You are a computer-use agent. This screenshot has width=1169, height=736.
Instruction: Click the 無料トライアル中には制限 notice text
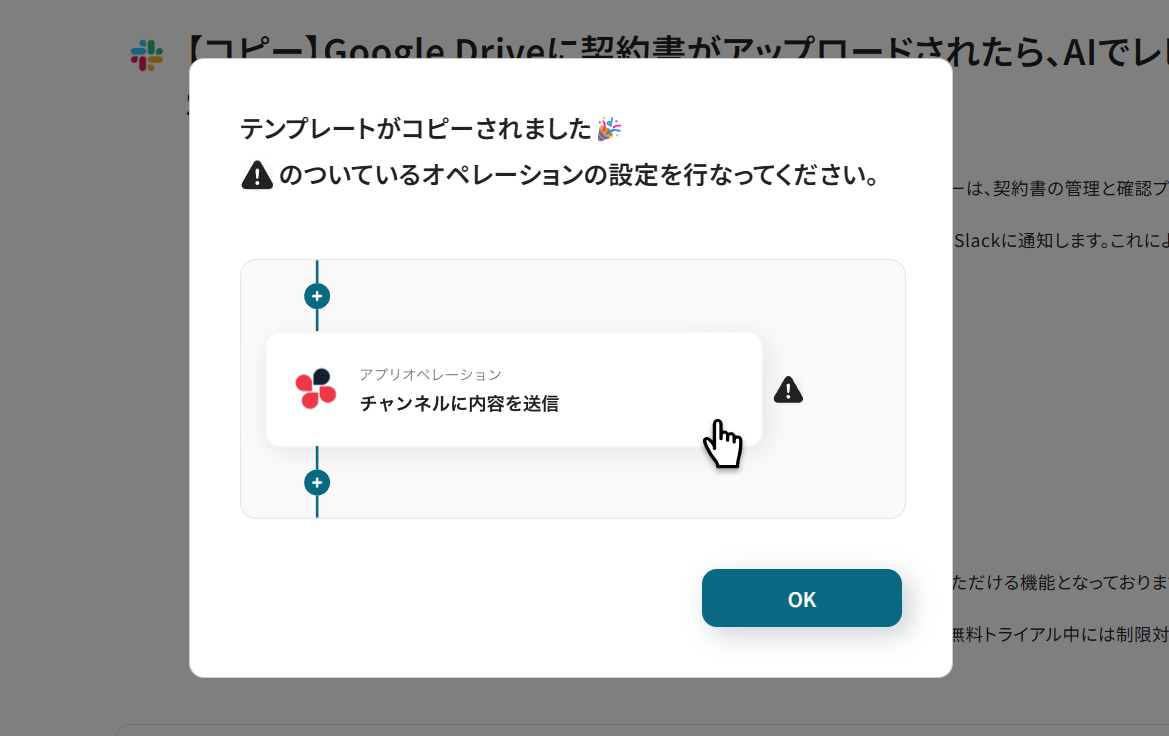[x=1061, y=635]
